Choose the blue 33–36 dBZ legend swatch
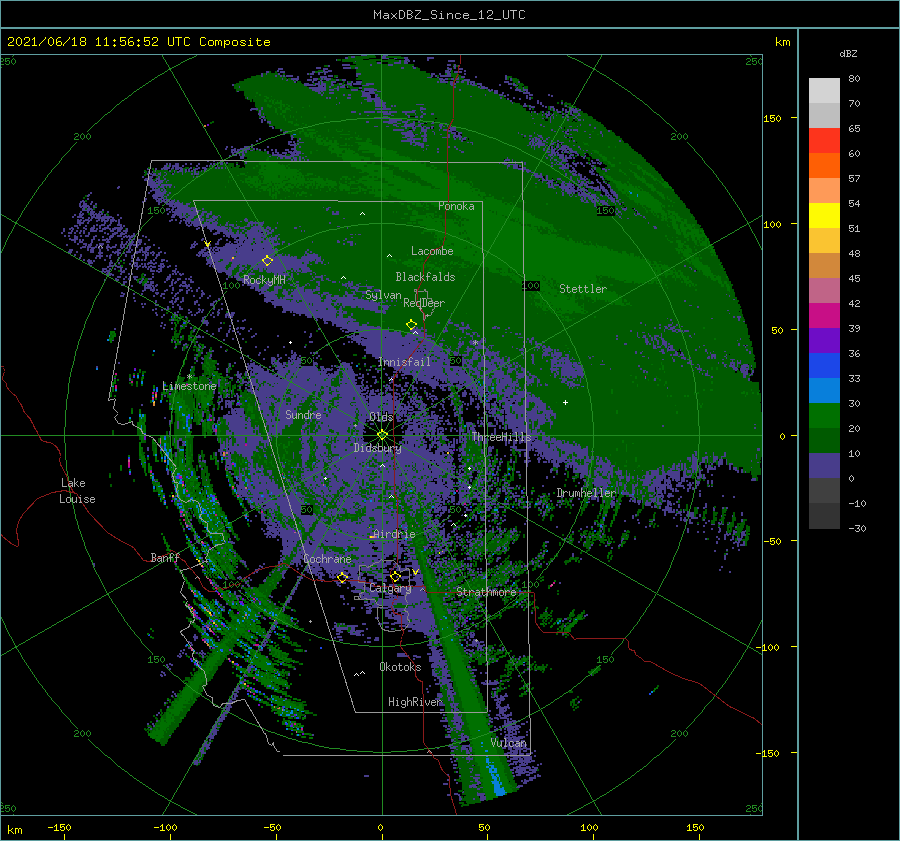This screenshot has height=841, width=900. coord(824,365)
